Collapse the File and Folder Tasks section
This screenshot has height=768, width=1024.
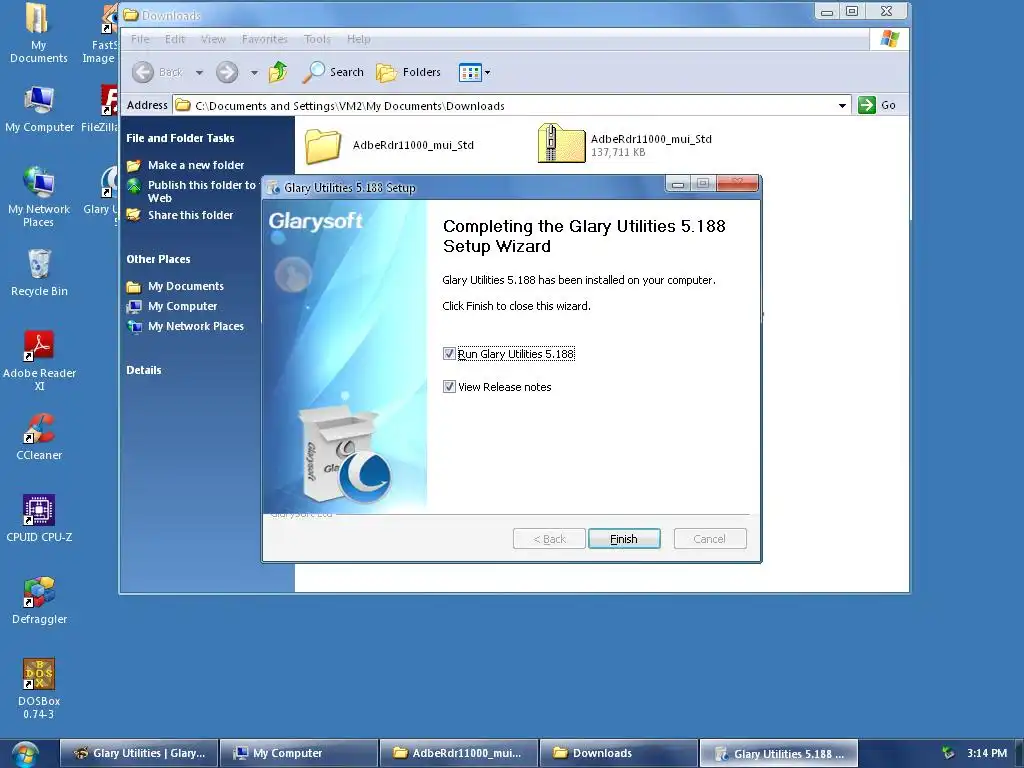pyautogui.click(x=180, y=138)
